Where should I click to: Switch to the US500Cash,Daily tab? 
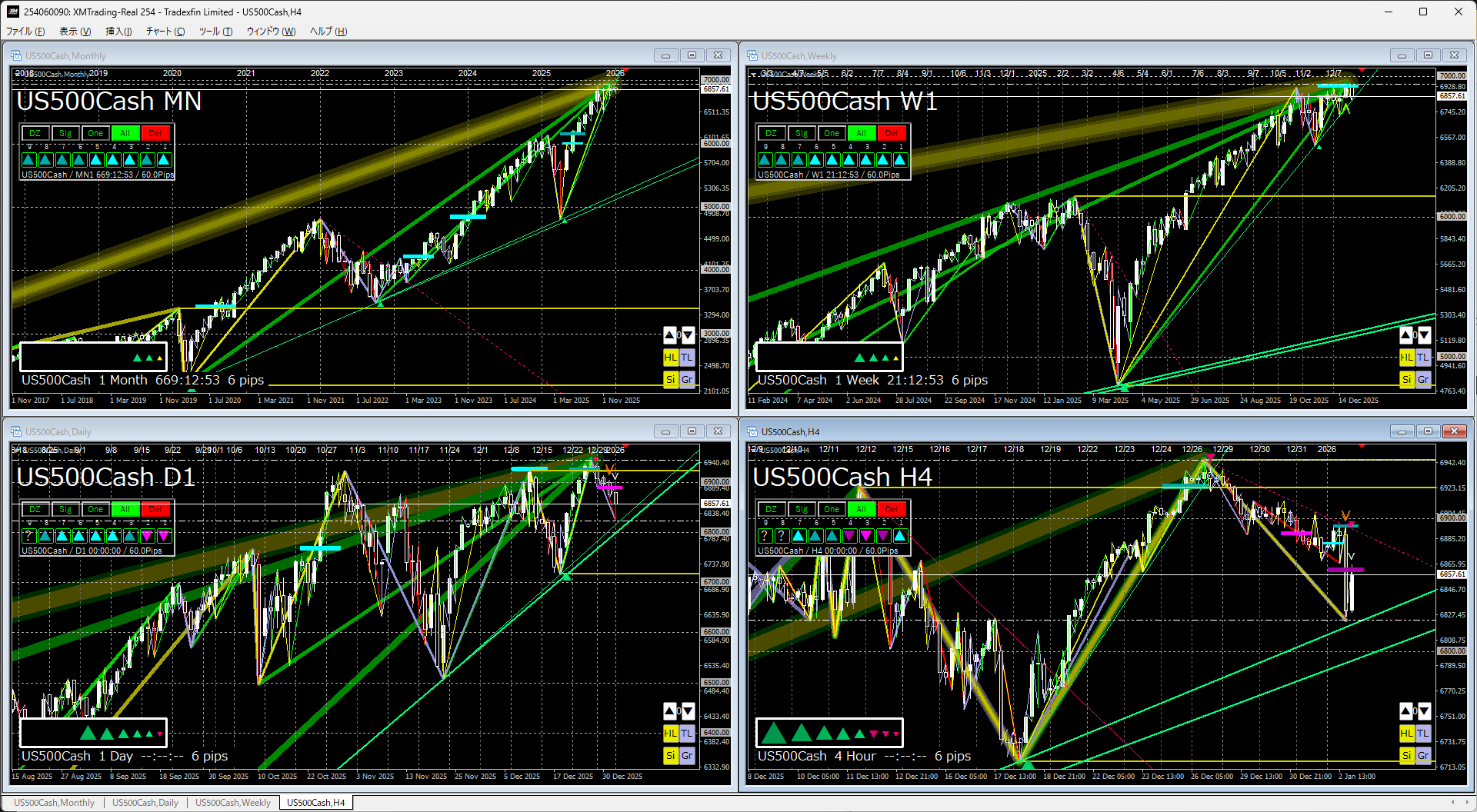pos(145,803)
